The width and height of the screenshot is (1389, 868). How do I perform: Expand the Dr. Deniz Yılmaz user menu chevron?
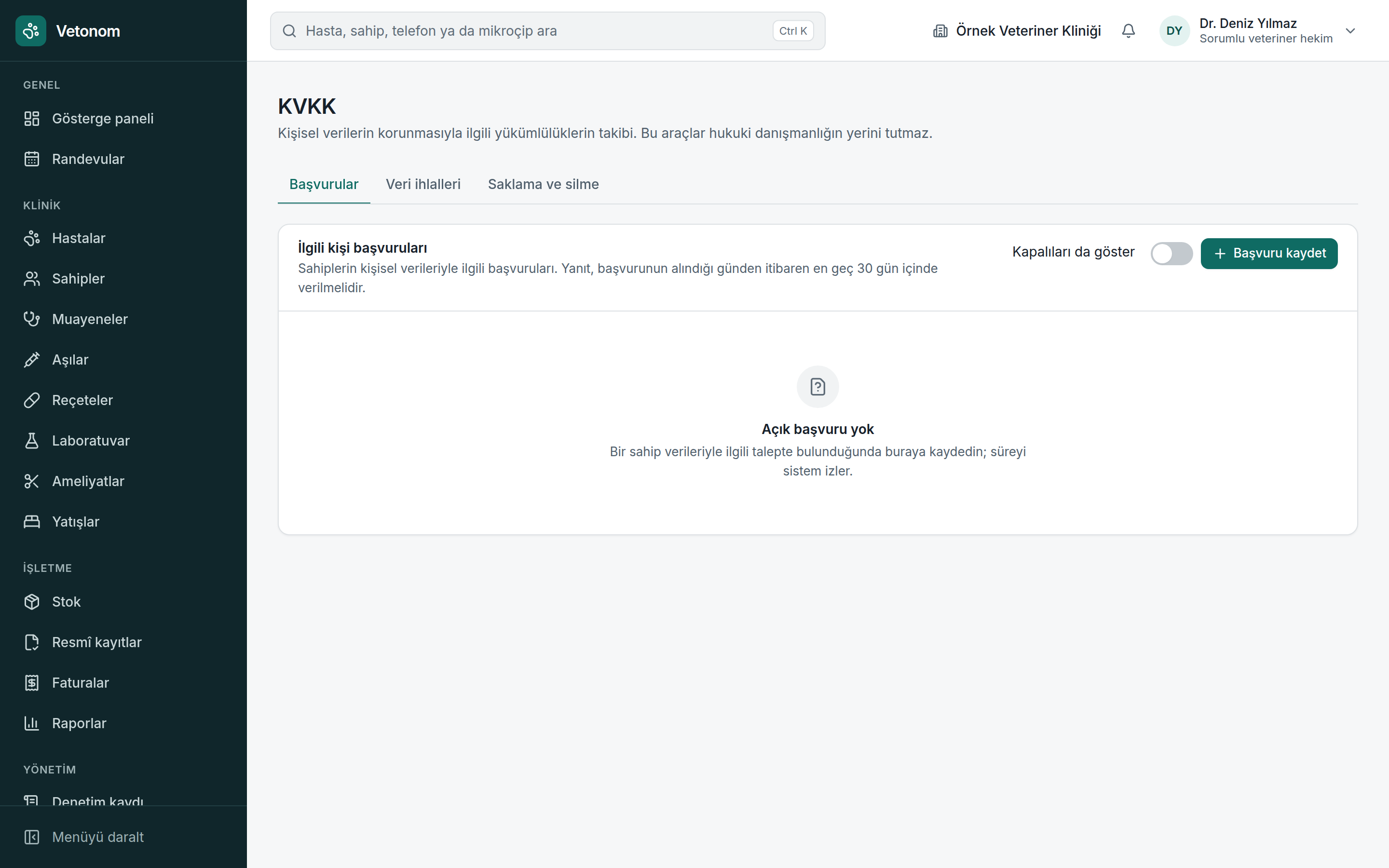tap(1350, 31)
